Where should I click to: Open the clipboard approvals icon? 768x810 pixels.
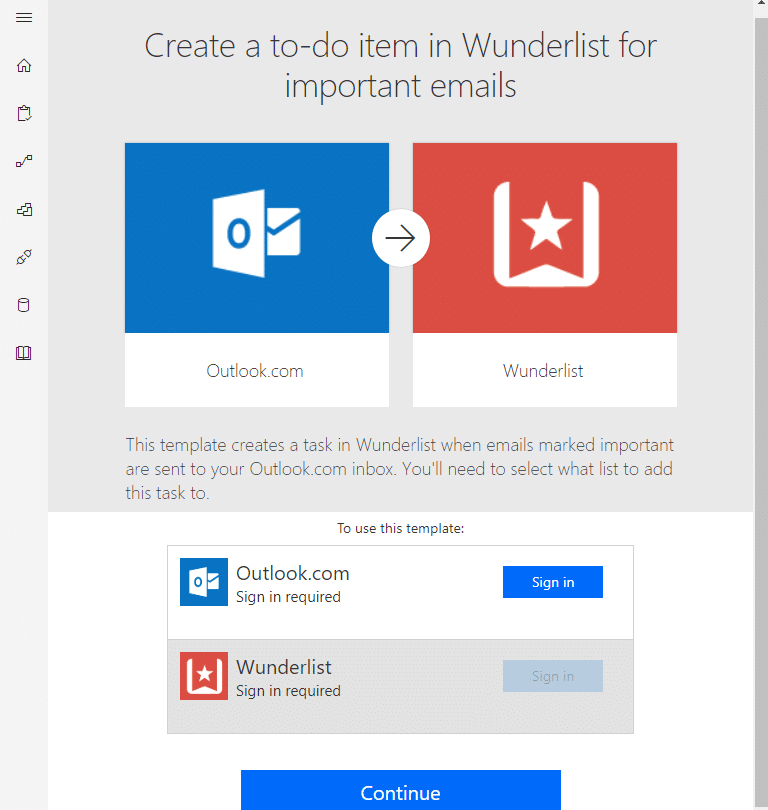tap(24, 113)
